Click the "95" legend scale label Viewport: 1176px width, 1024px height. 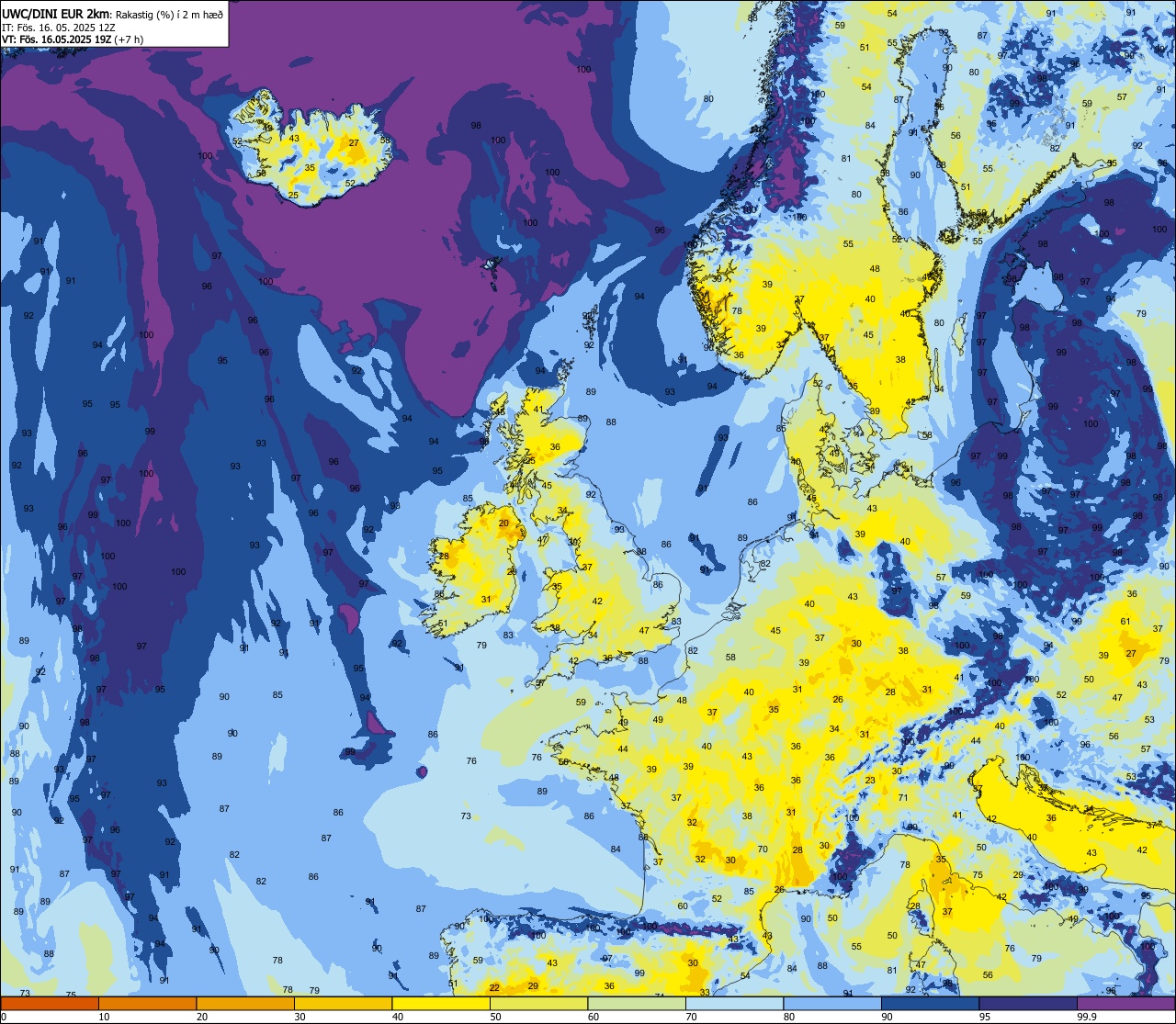point(985,1017)
